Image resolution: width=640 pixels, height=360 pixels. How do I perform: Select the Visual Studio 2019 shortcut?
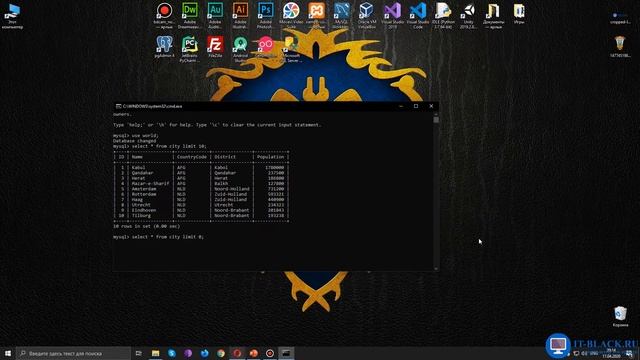pyautogui.click(x=392, y=15)
